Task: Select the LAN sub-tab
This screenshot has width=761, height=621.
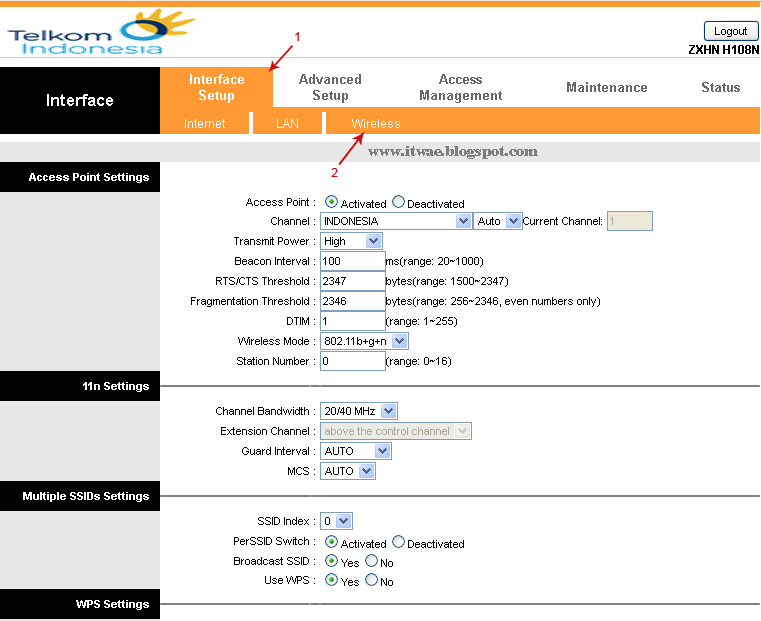Action: [x=287, y=124]
